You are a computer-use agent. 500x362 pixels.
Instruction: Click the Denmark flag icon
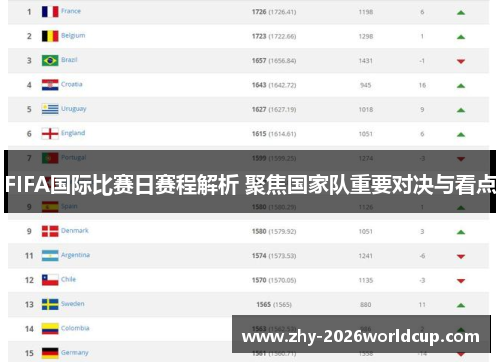[50, 231]
